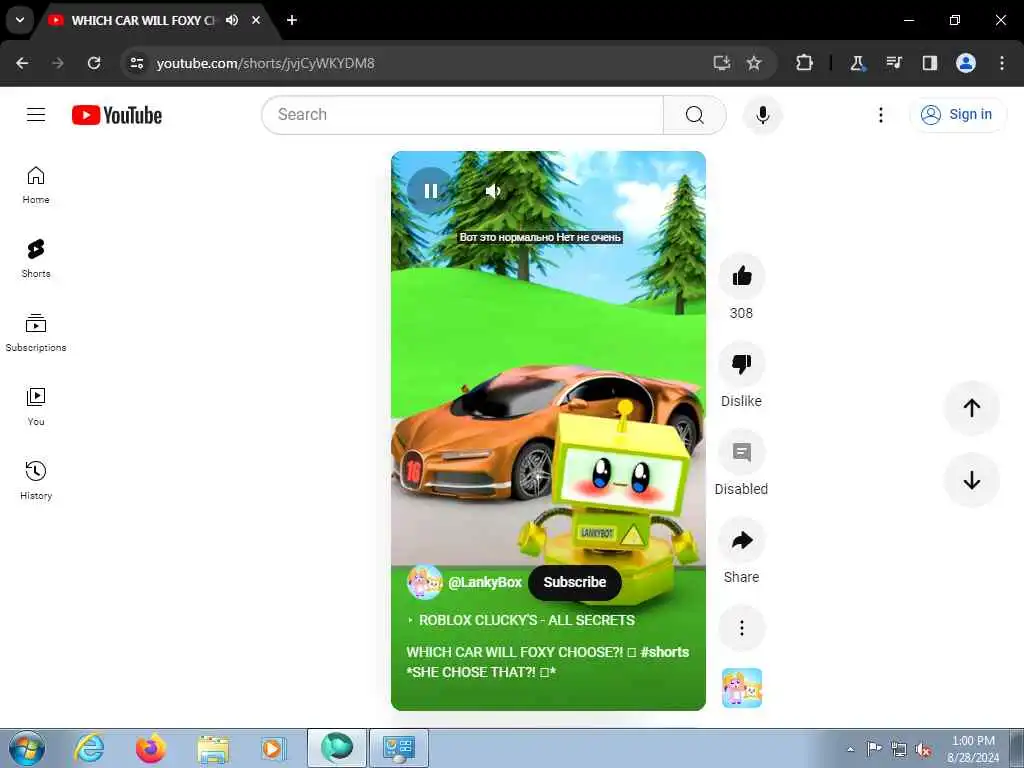Open History in the sidebar
The height and width of the screenshot is (768, 1024).
36,481
